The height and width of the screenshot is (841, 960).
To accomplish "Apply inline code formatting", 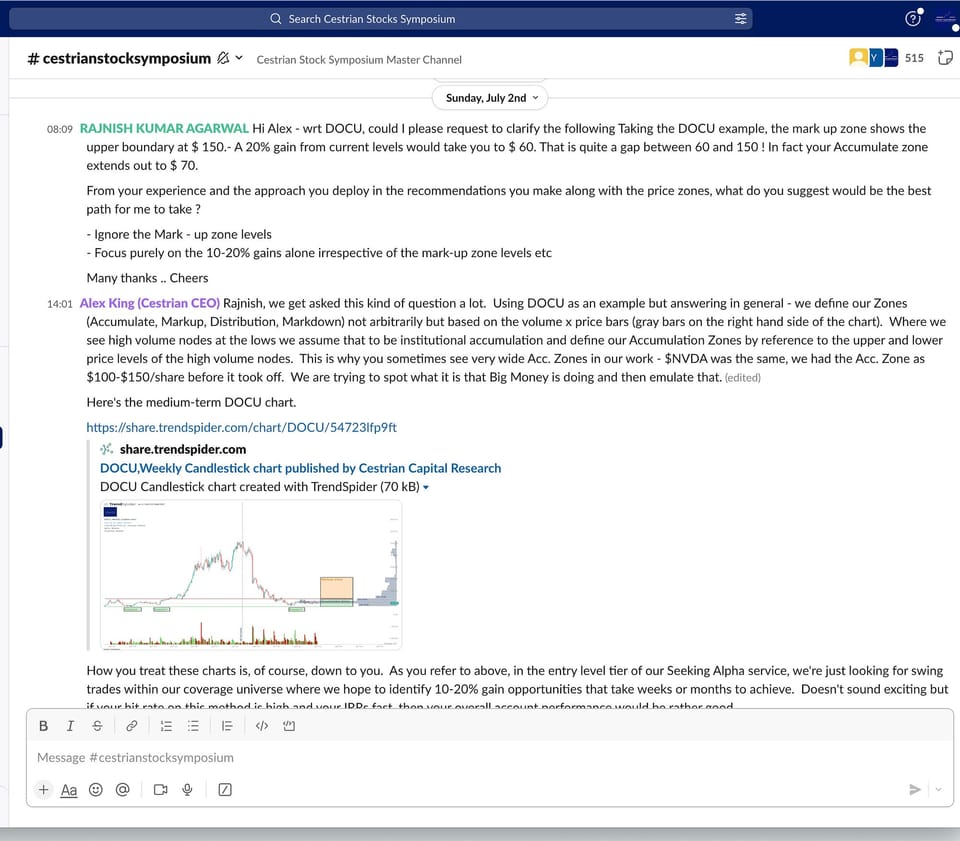I will pos(262,726).
